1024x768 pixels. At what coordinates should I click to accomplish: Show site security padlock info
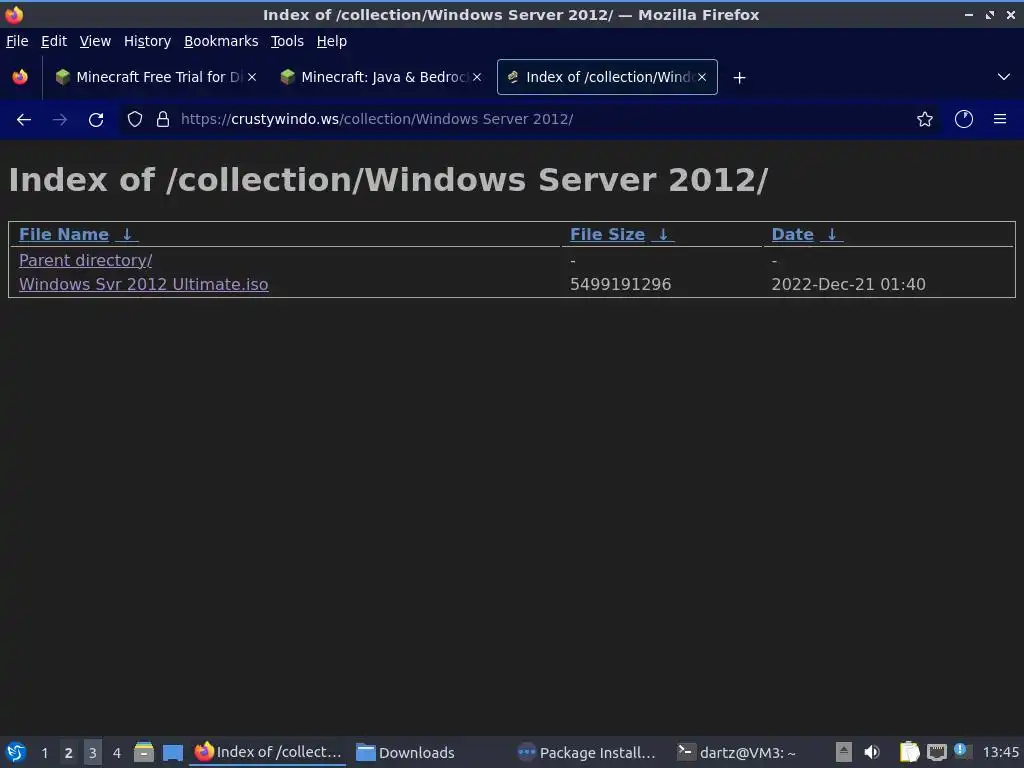pyautogui.click(x=163, y=120)
